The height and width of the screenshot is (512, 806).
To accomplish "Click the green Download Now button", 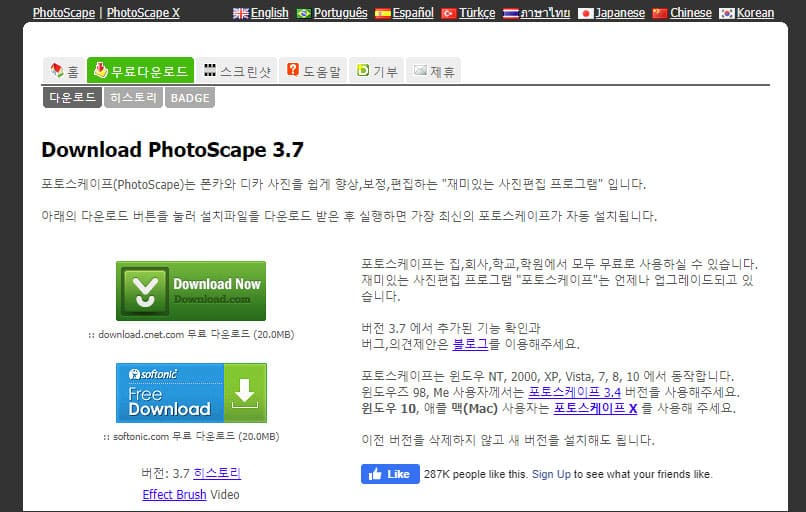I will 191,291.
